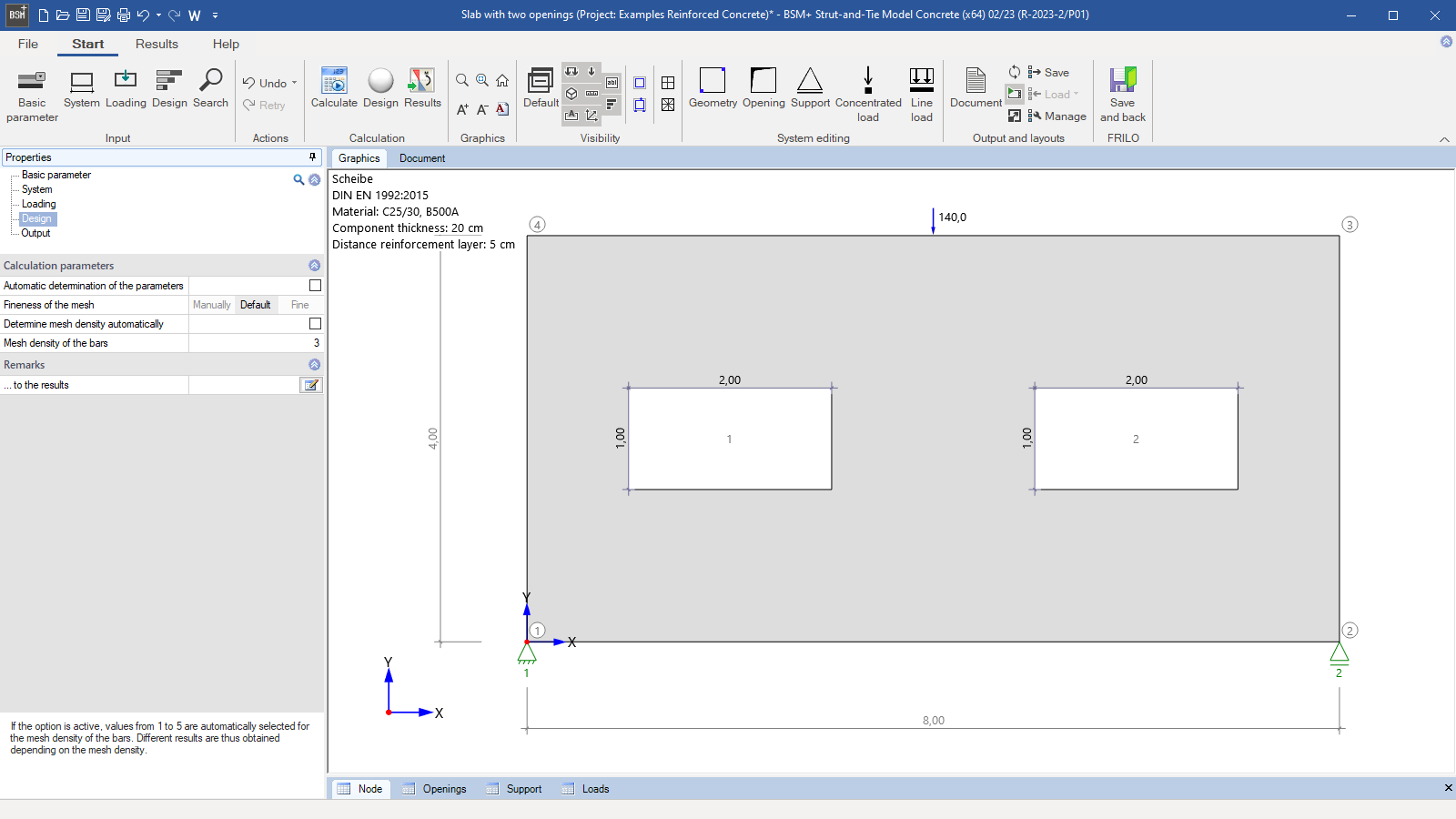Collapse the Calculation parameters section
Image resolution: width=1456 pixels, height=819 pixels.
coord(314,266)
